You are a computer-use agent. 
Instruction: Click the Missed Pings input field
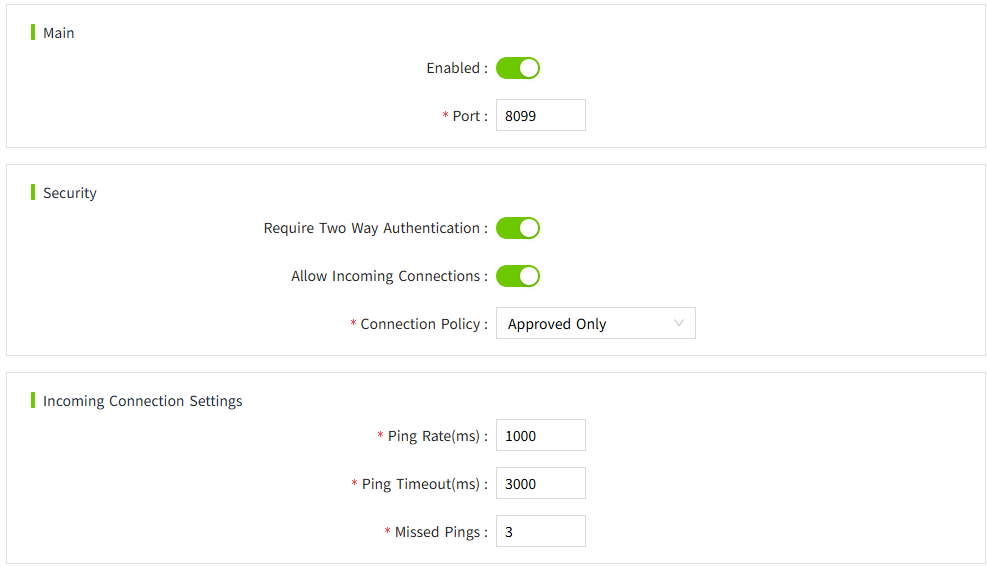pos(540,532)
